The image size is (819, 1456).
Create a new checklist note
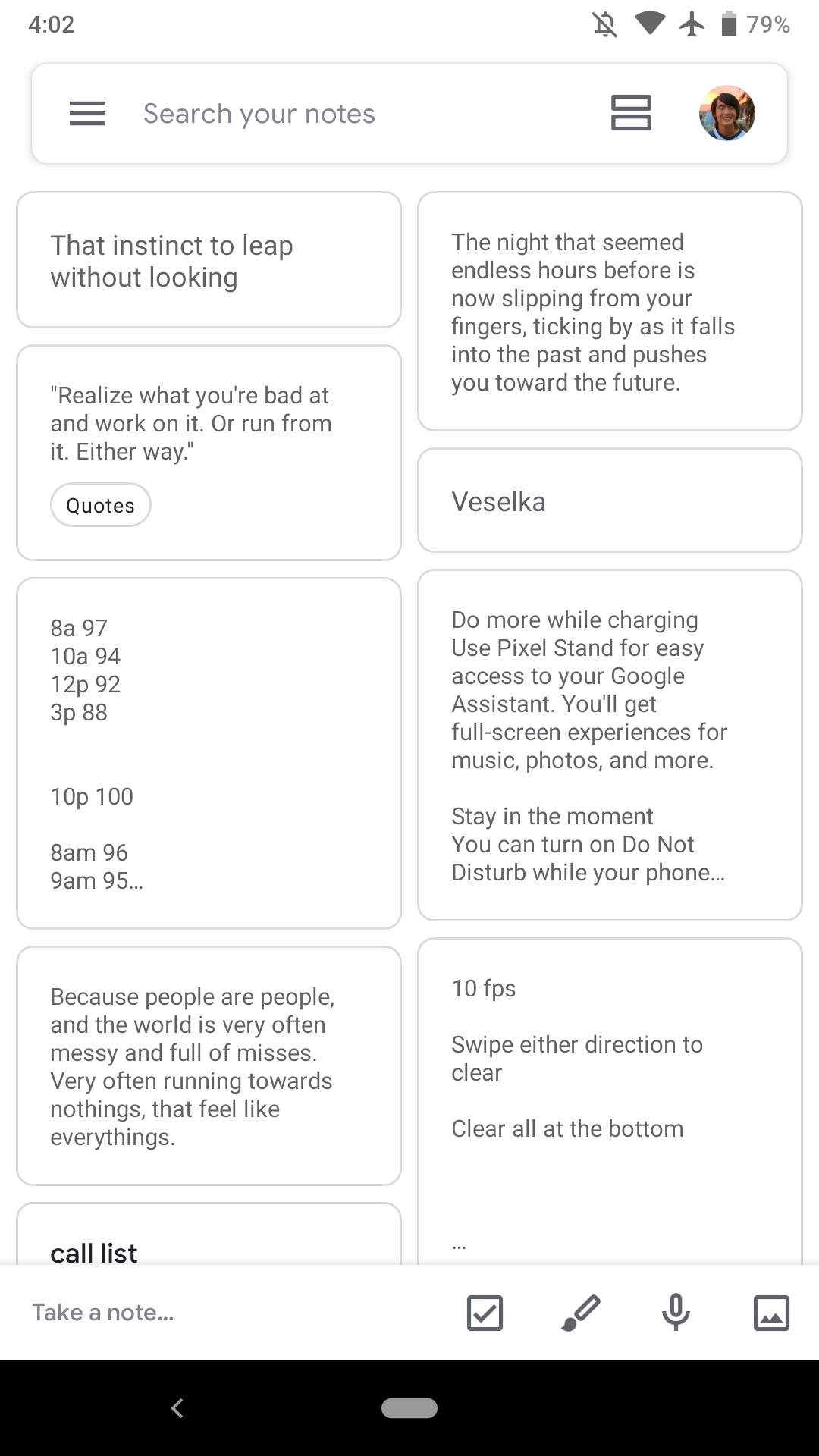click(x=484, y=1313)
